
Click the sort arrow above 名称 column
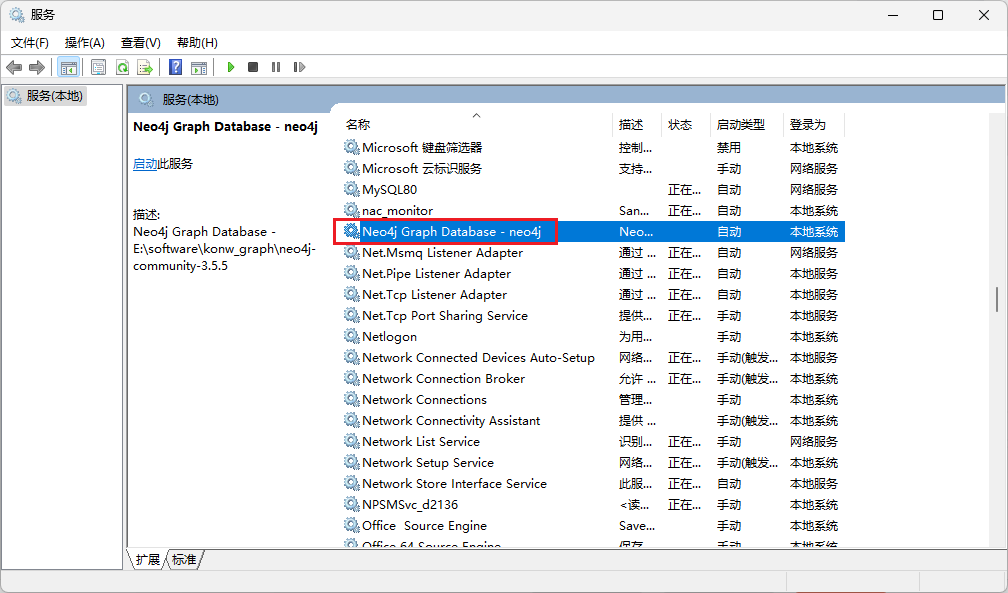(476, 115)
